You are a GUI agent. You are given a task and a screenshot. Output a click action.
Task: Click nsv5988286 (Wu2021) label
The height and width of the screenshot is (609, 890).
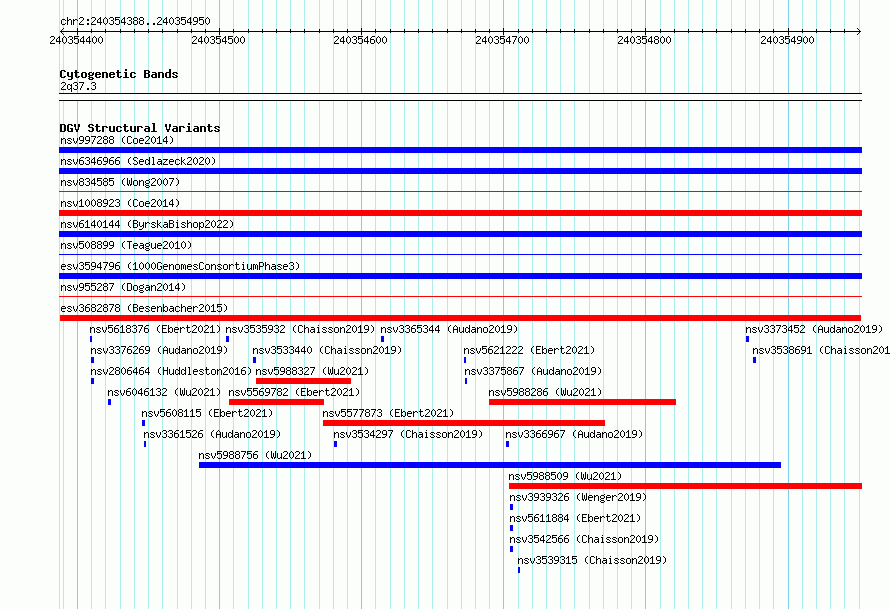[x=545, y=392]
